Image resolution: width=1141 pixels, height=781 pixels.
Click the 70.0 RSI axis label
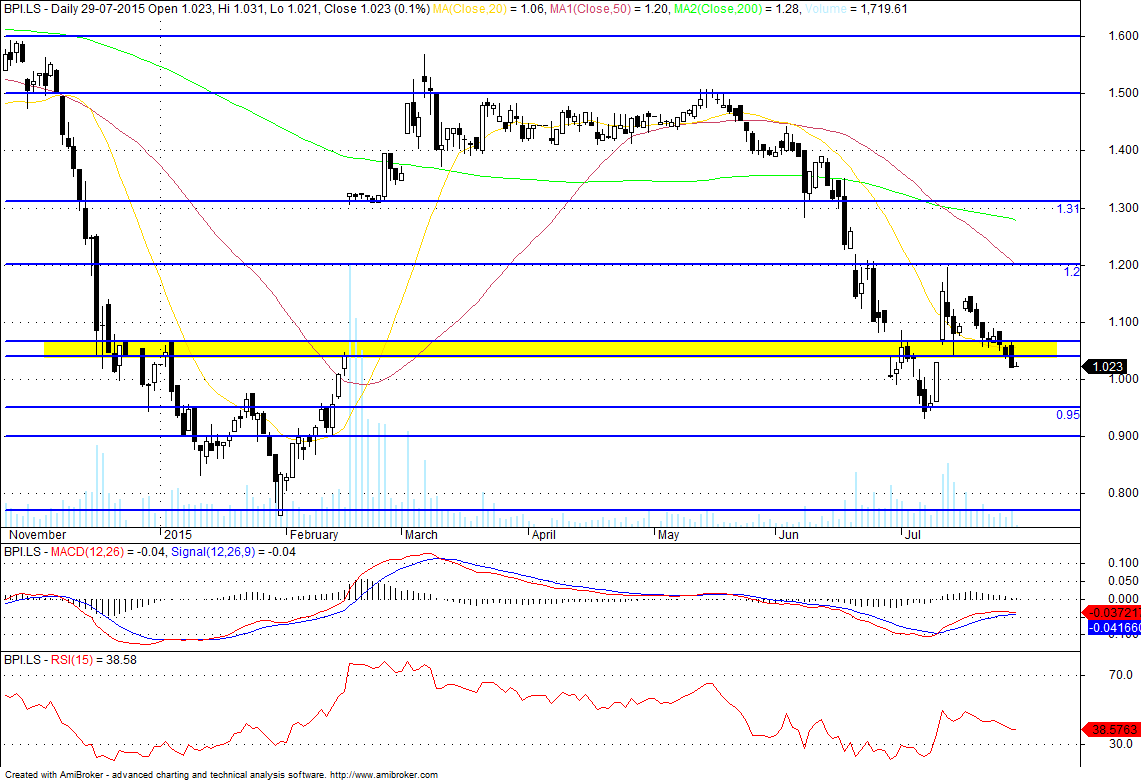[1121, 675]
